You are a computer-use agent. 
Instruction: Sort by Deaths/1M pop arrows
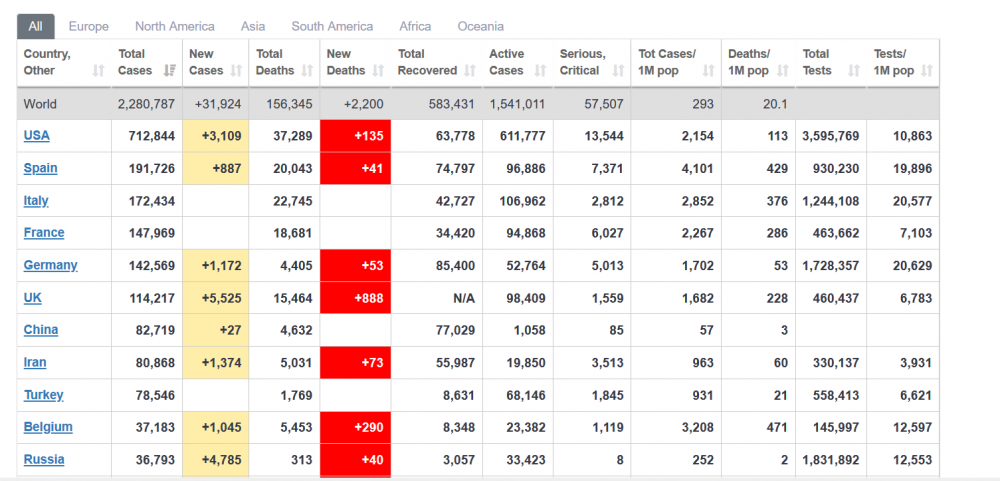coord(783,71)
